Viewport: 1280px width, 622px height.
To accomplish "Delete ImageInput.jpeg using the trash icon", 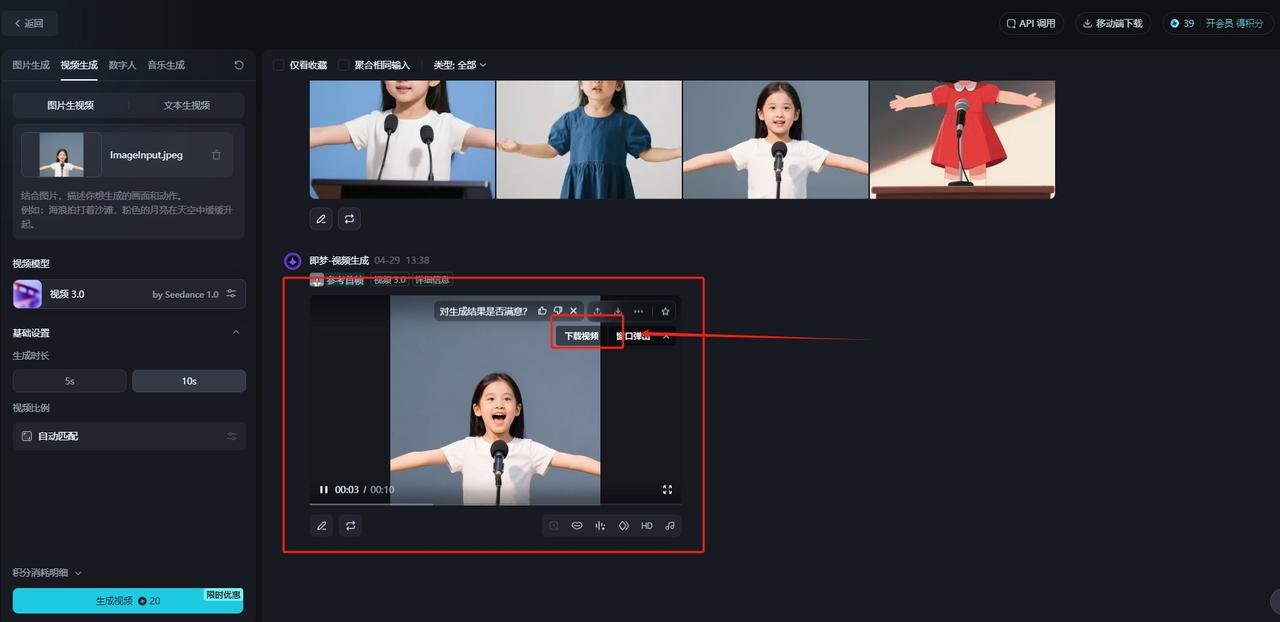I will (x=215, y=155).
